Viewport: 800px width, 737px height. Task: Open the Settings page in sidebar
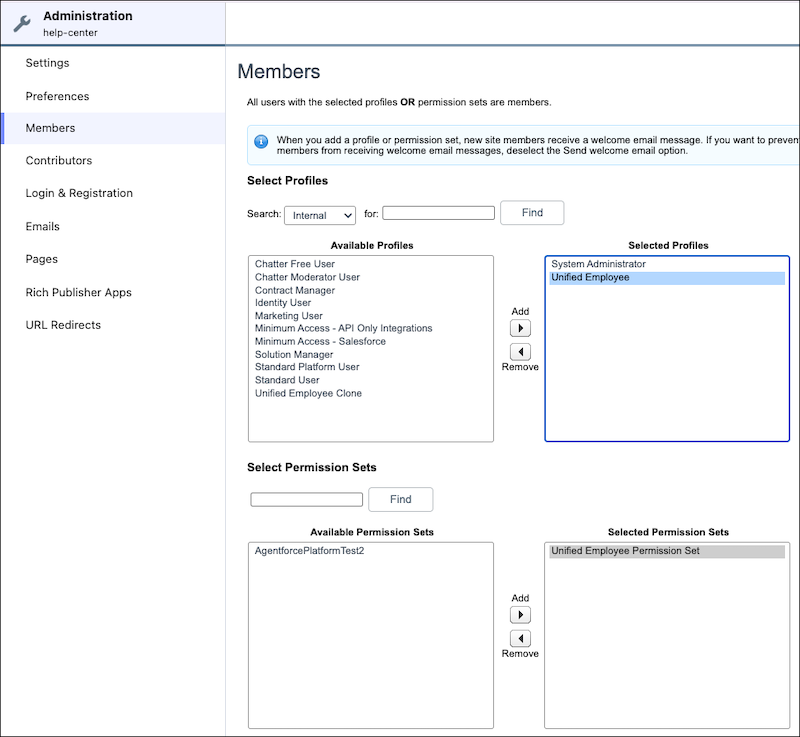47,63
